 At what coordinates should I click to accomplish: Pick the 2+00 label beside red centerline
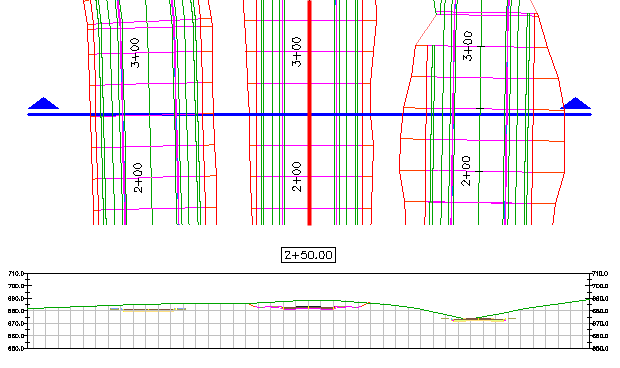pos(297,177)
